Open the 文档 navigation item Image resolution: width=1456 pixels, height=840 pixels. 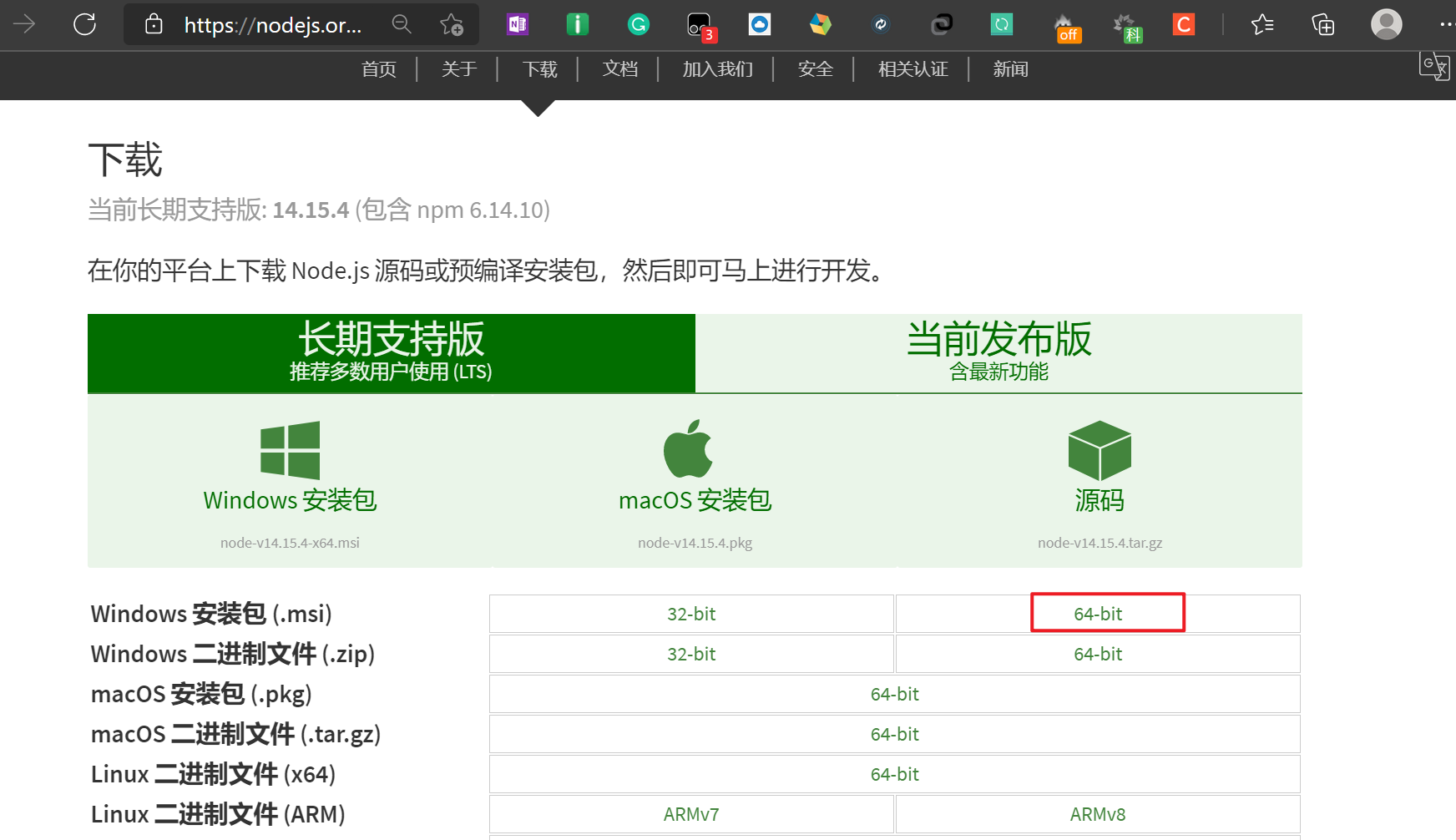pos(620,69)
